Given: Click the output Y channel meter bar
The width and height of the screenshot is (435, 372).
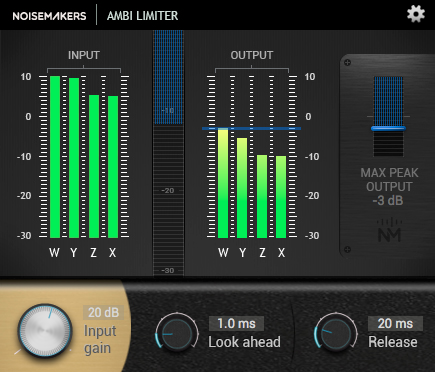Looking at the screenshot, I should click(x=242, y=188).
